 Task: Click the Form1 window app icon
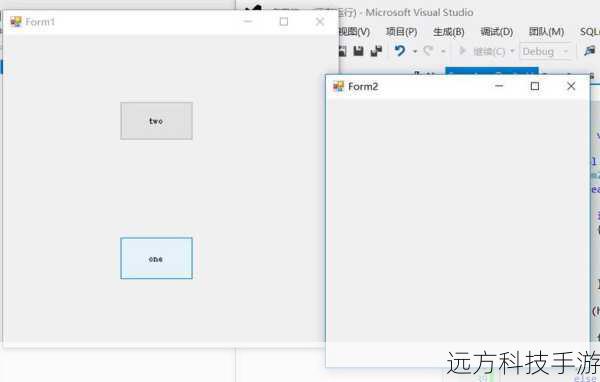(16, 22)
